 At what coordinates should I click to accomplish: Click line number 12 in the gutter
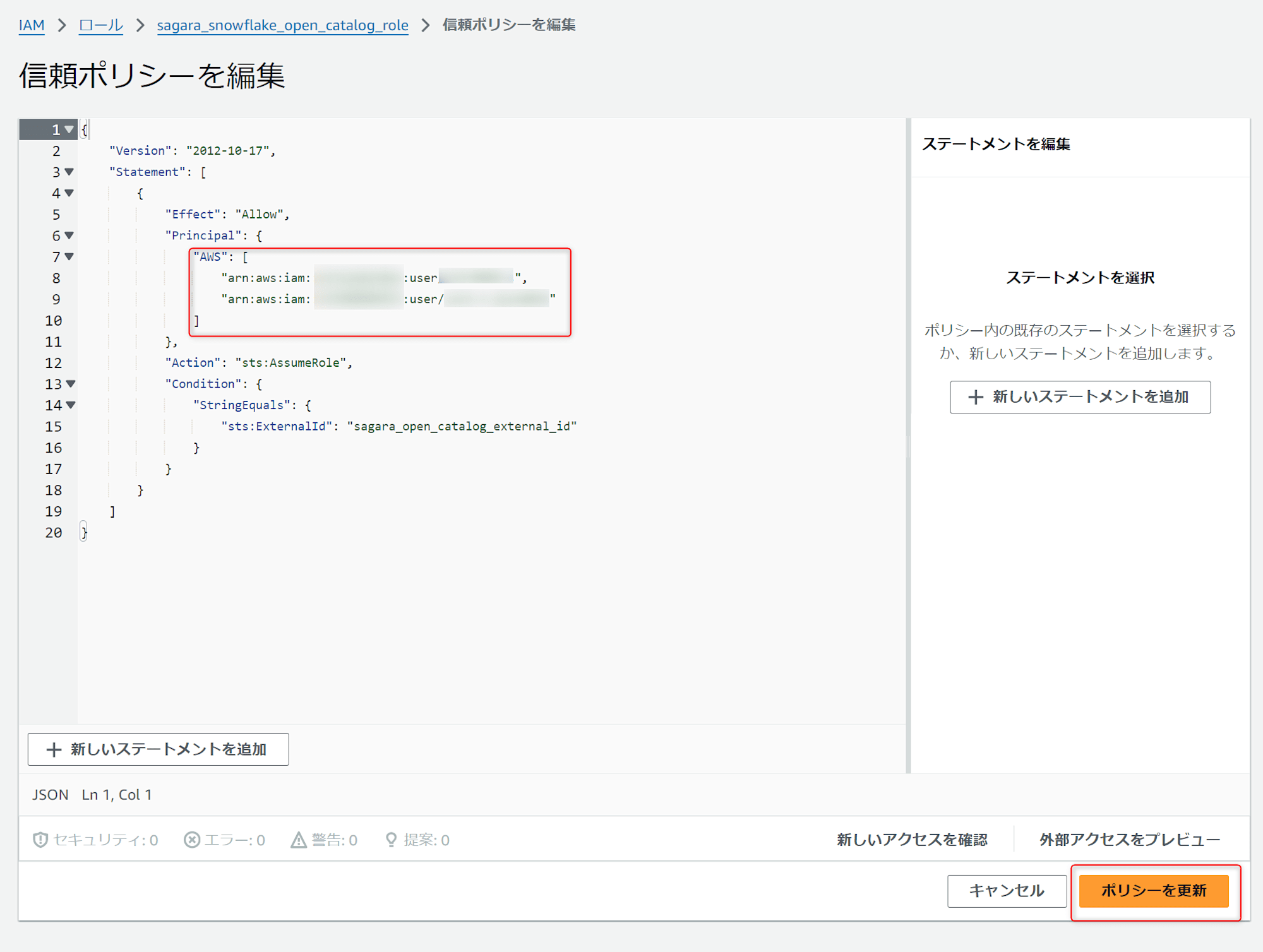point(54,363)
